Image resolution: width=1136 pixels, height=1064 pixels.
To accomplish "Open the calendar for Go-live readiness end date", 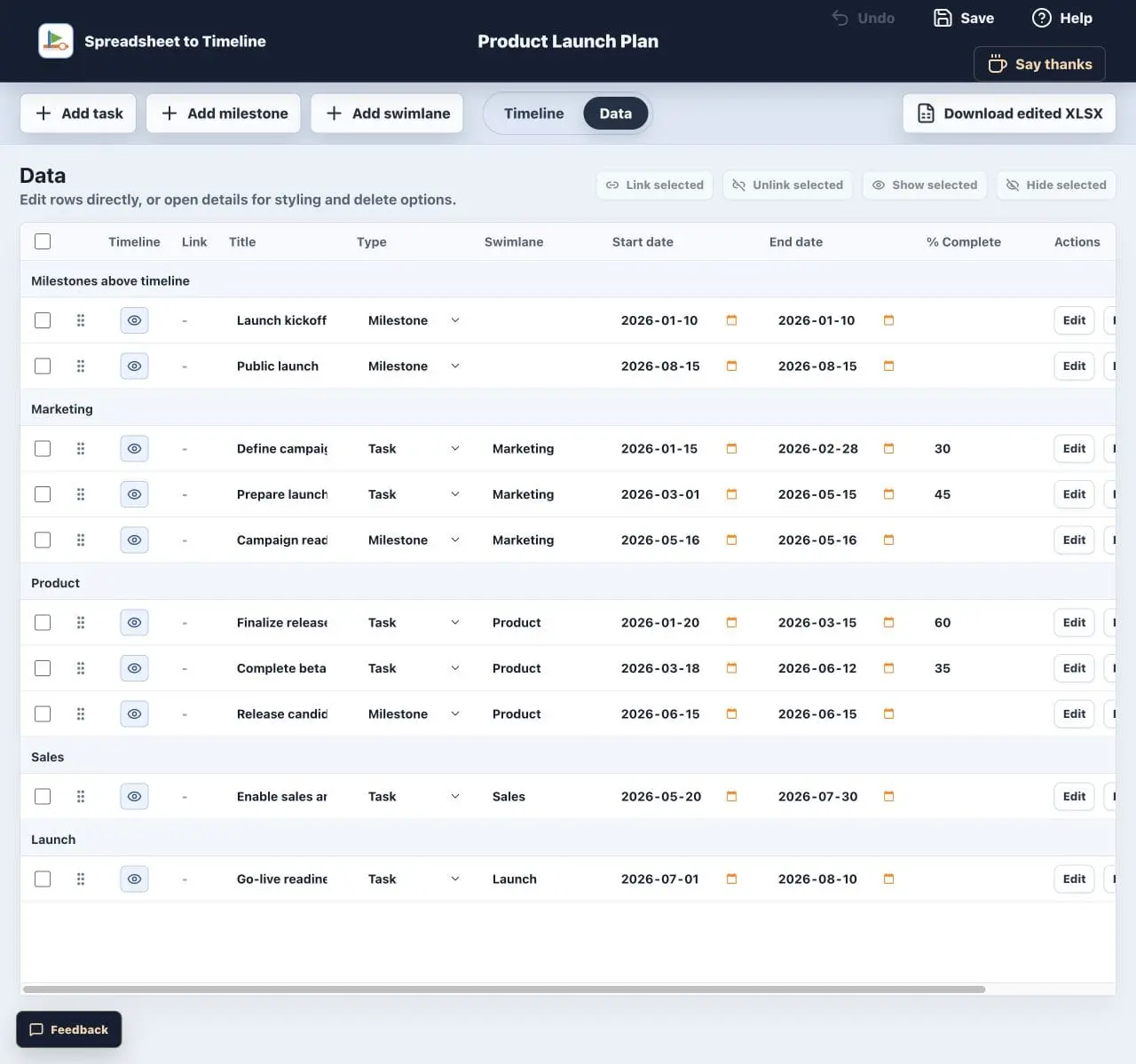I will (x=888, y=879).
